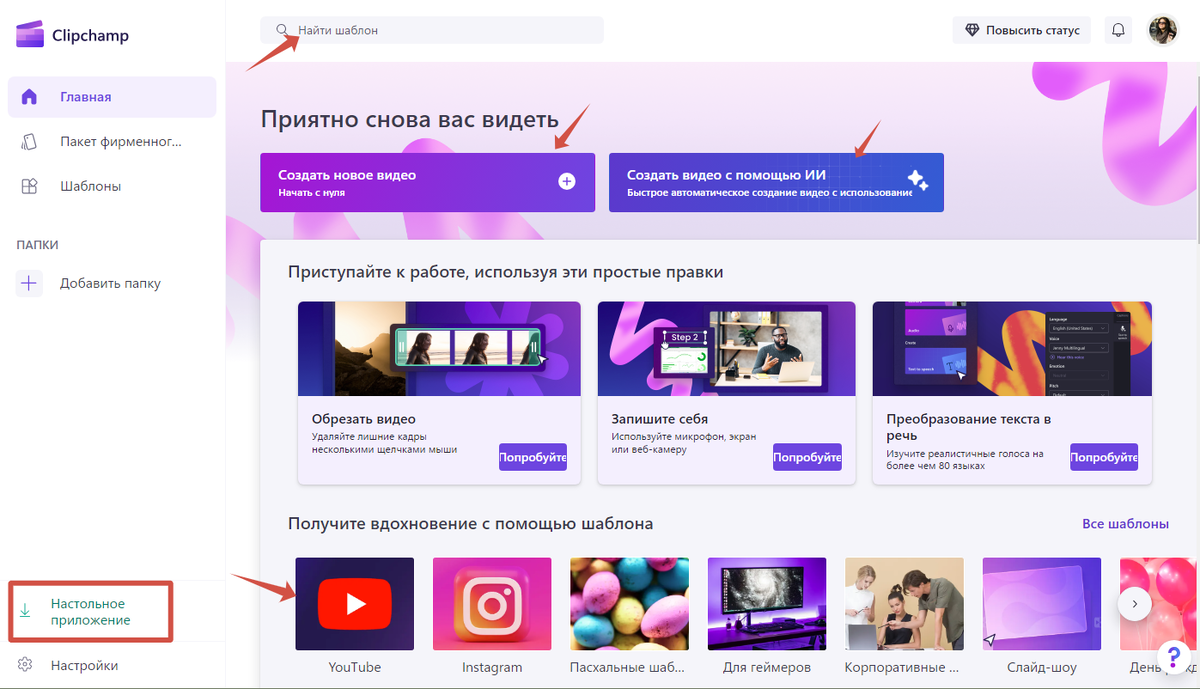Select the Instagram template thumbnail
1200x689 pixels.
492,603
